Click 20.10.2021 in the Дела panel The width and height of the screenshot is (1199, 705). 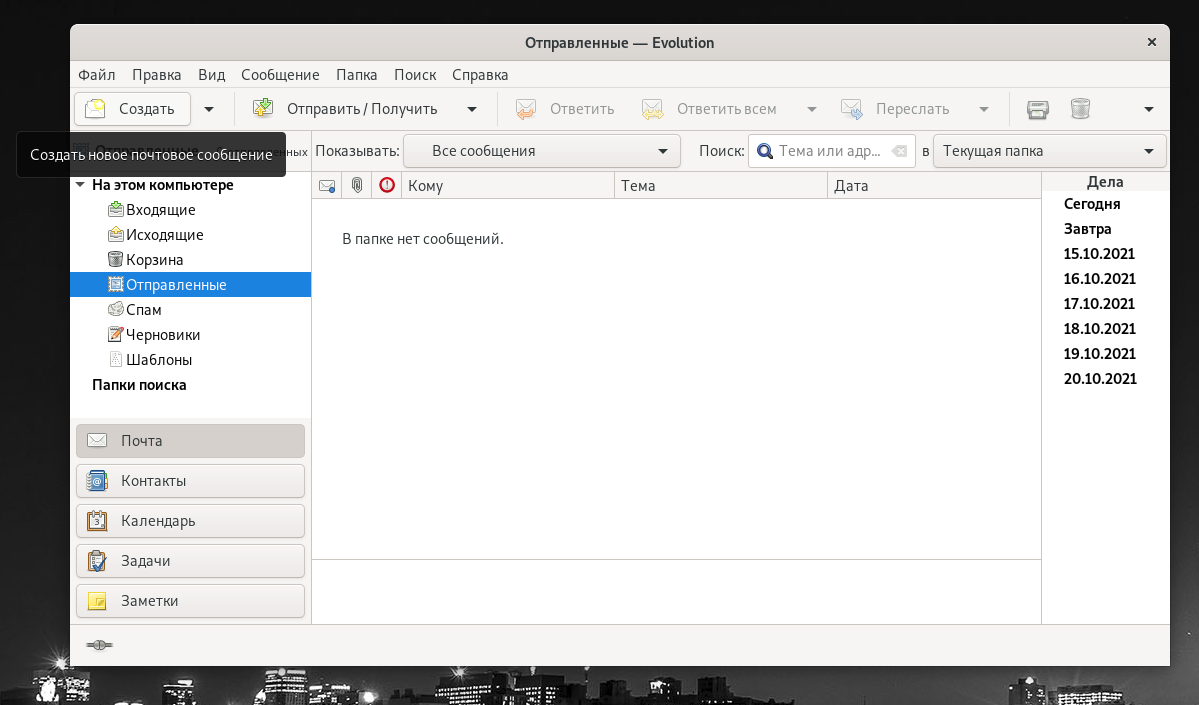click(x=1100, y=379)
